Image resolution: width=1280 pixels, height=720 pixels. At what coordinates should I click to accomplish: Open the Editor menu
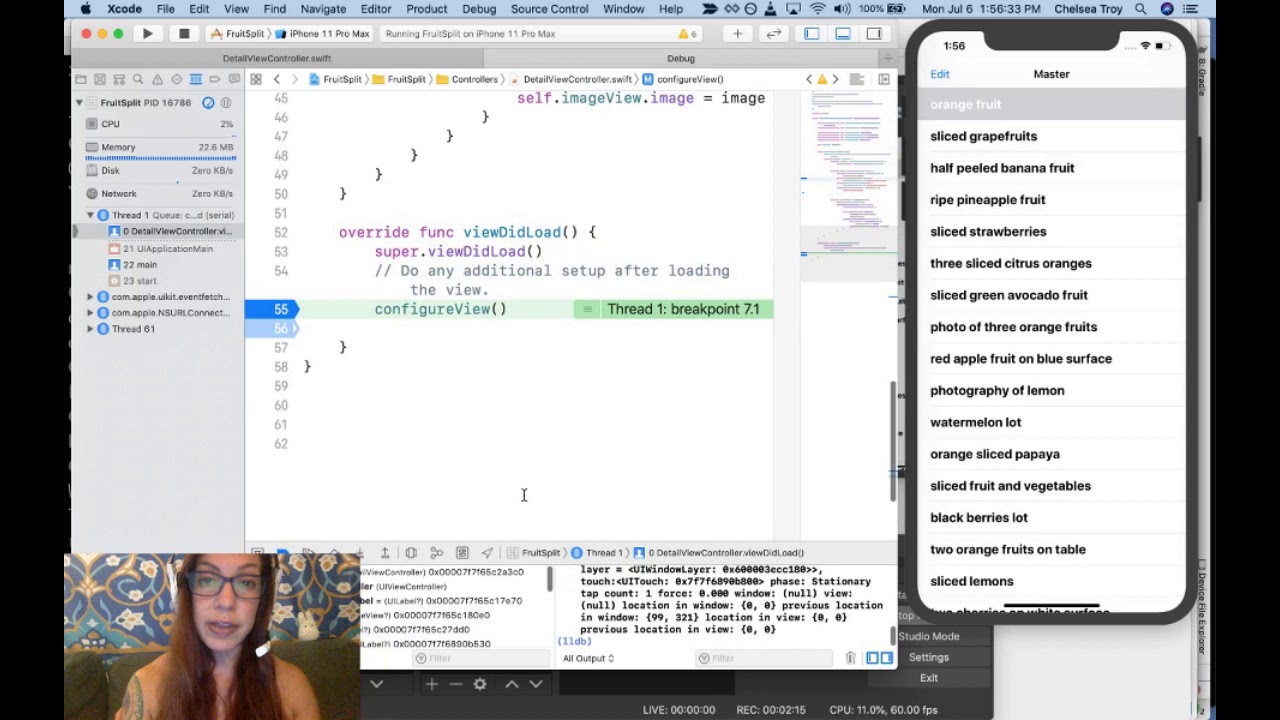tap(376, 9)
